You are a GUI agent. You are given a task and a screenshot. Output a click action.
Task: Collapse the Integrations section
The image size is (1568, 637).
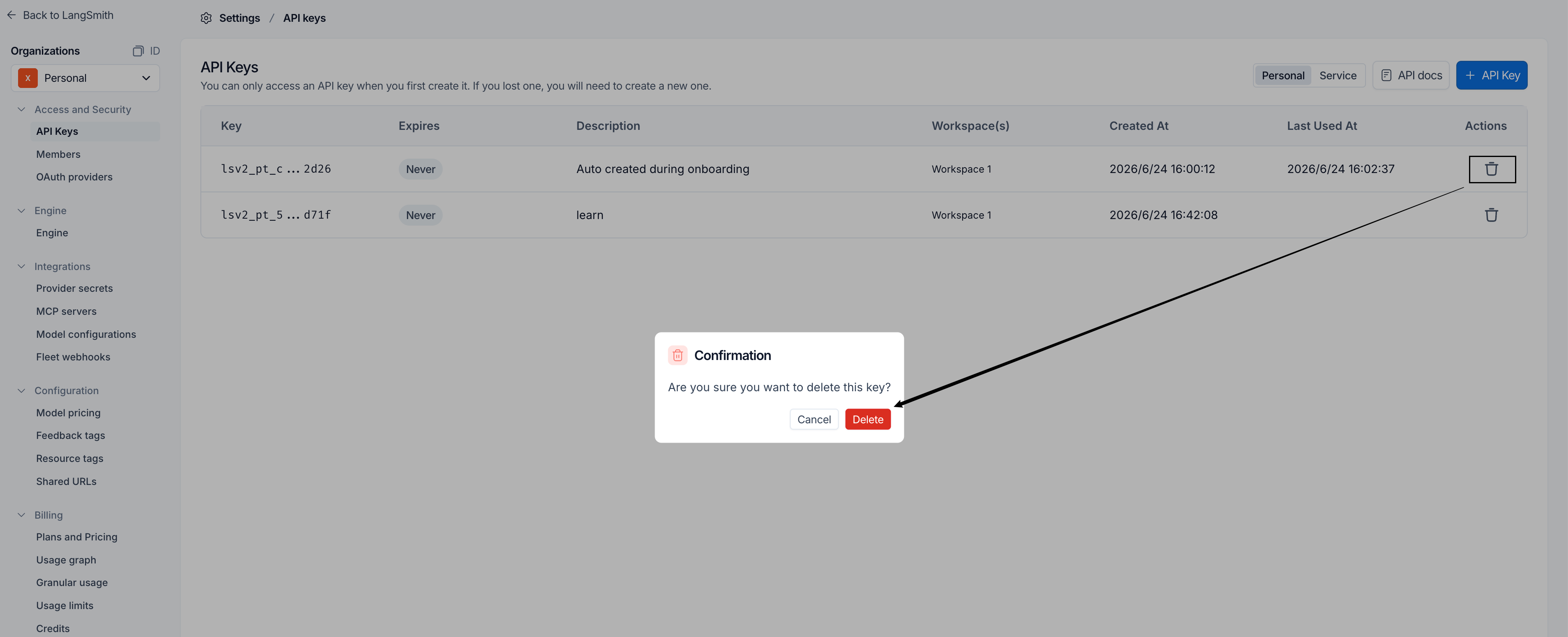coord(21,267)
